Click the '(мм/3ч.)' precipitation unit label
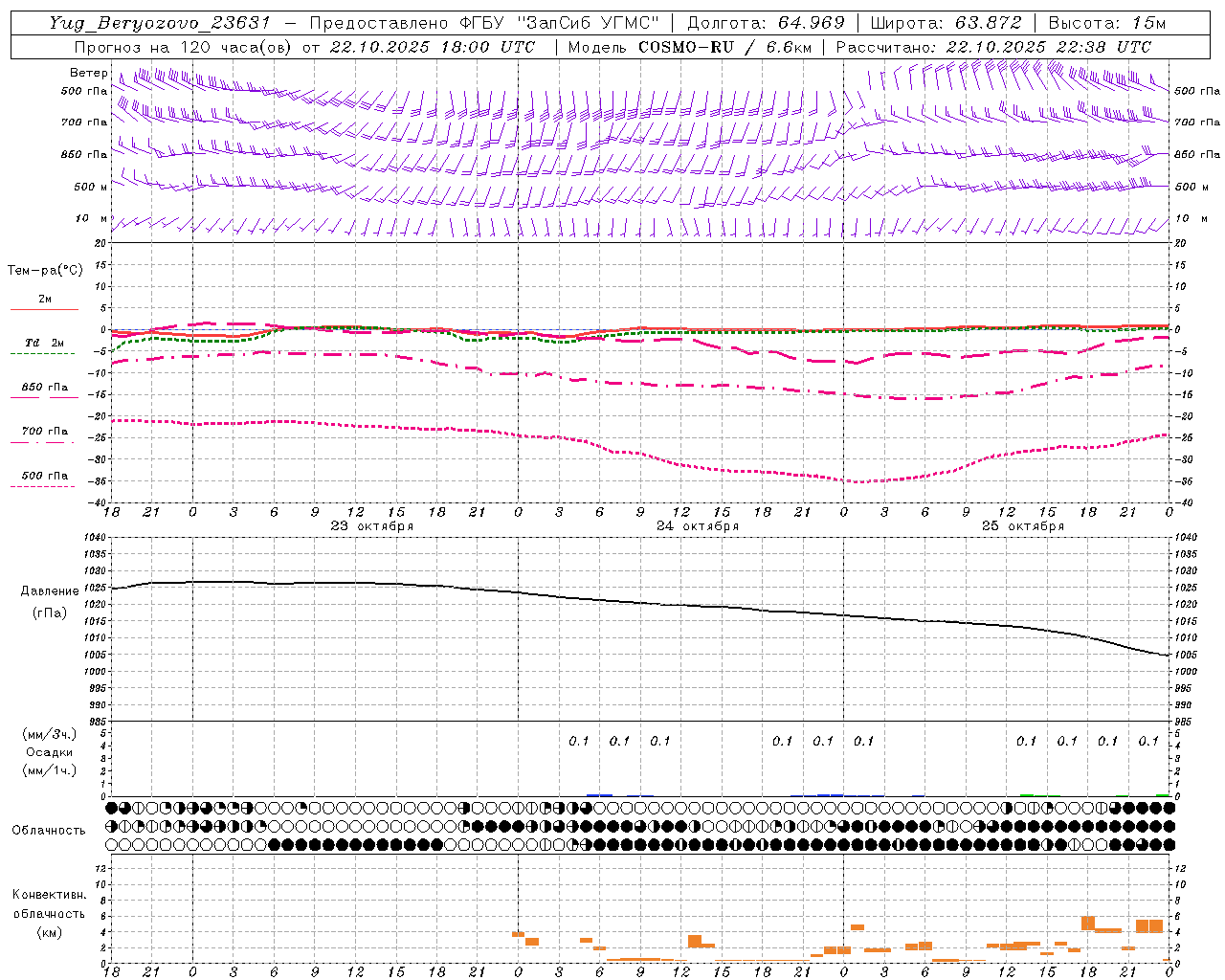 (50, 735)
